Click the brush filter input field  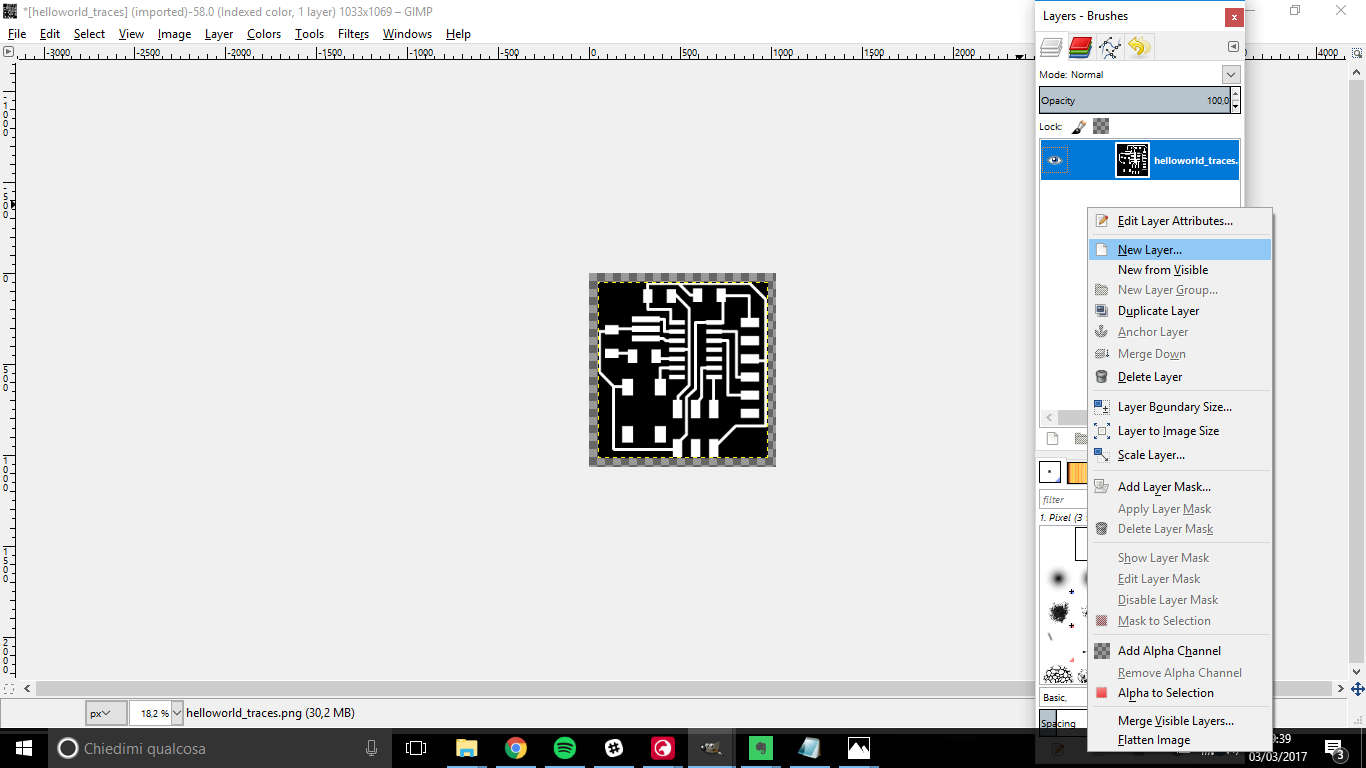[x=1062, y=500]
